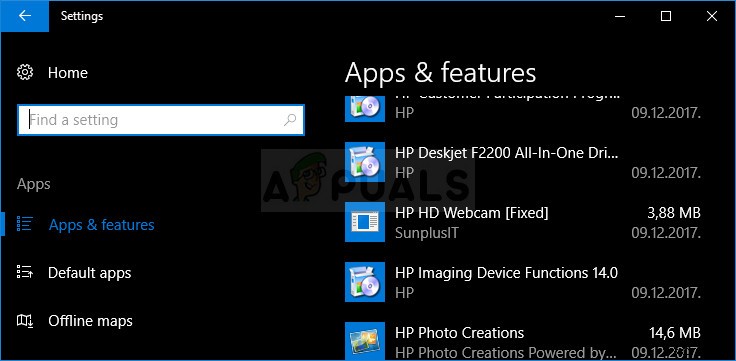
Task: Click the Default apps sidebar icon
Action: click(x=24, y=272)
